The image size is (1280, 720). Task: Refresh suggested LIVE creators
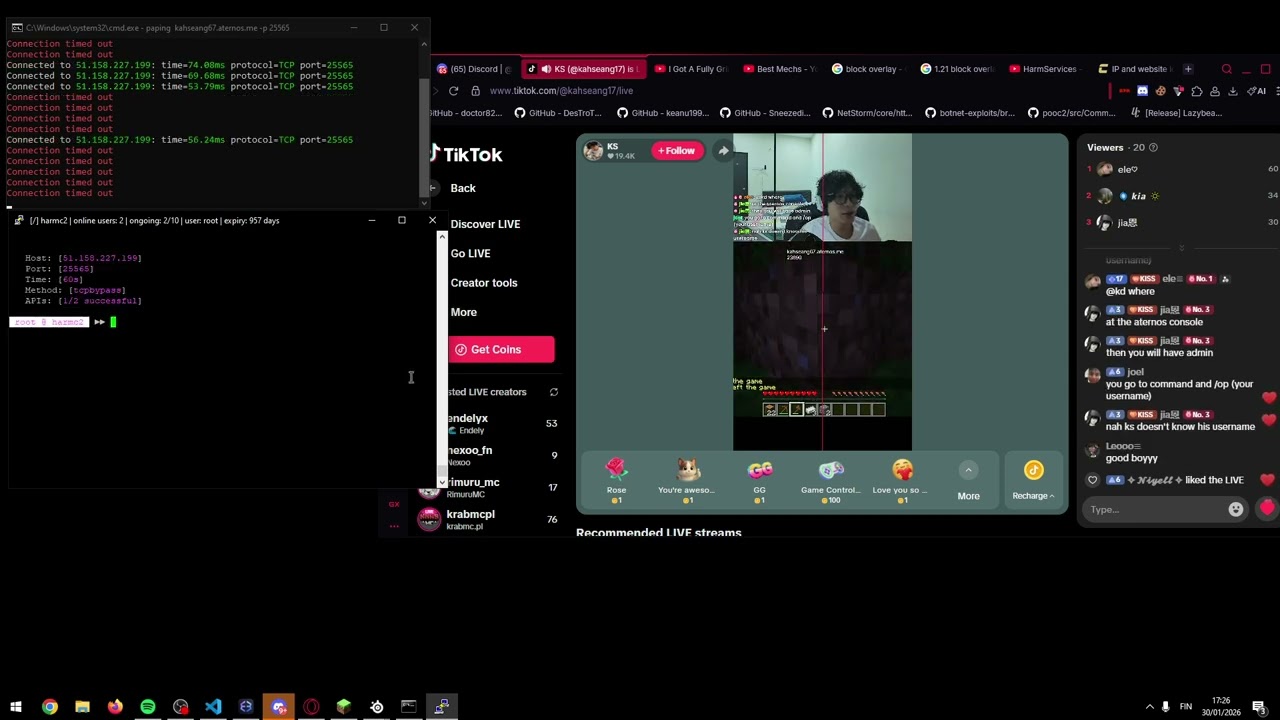click(553, 392)
